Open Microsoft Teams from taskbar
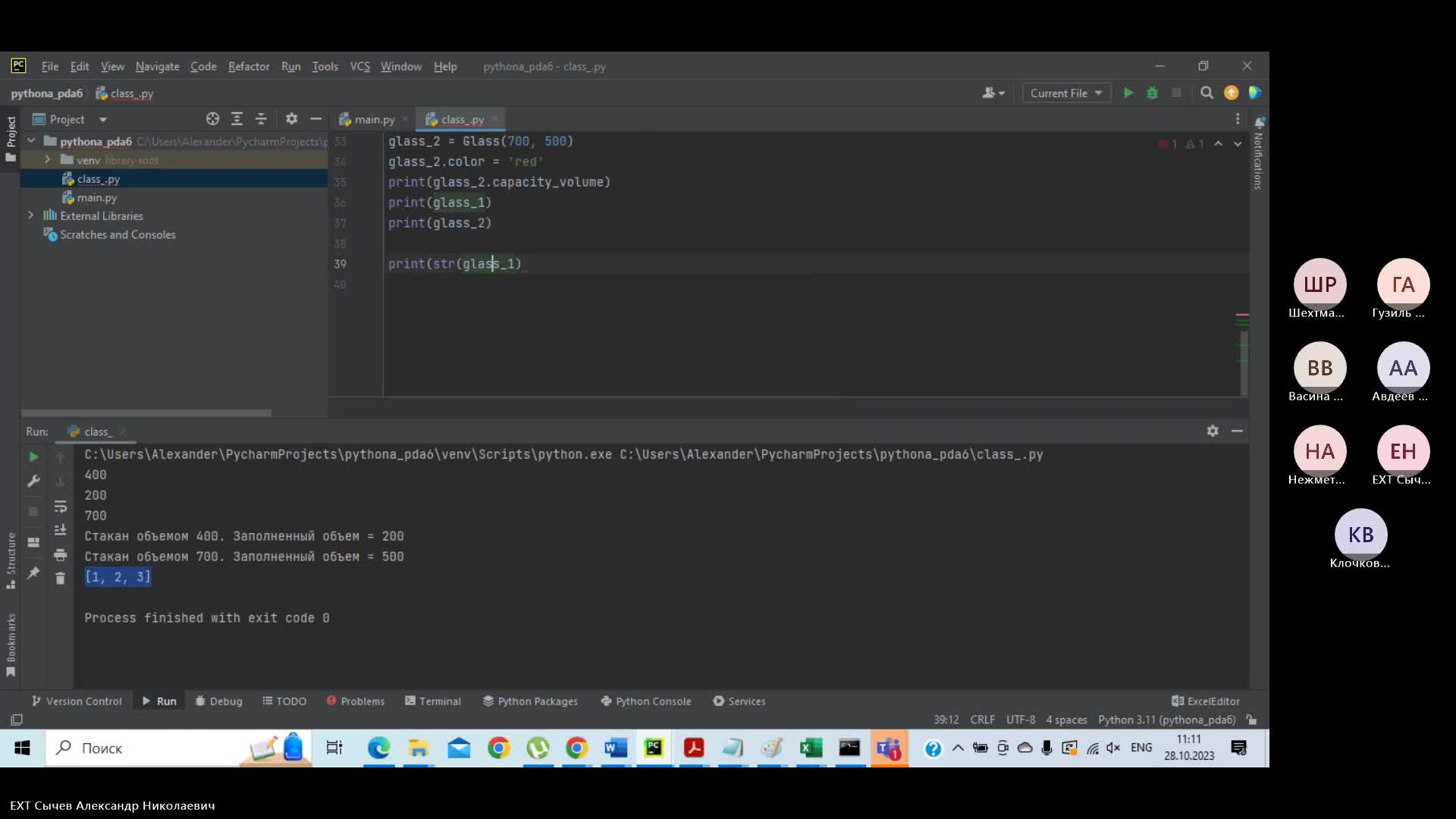 click(889, 748)
